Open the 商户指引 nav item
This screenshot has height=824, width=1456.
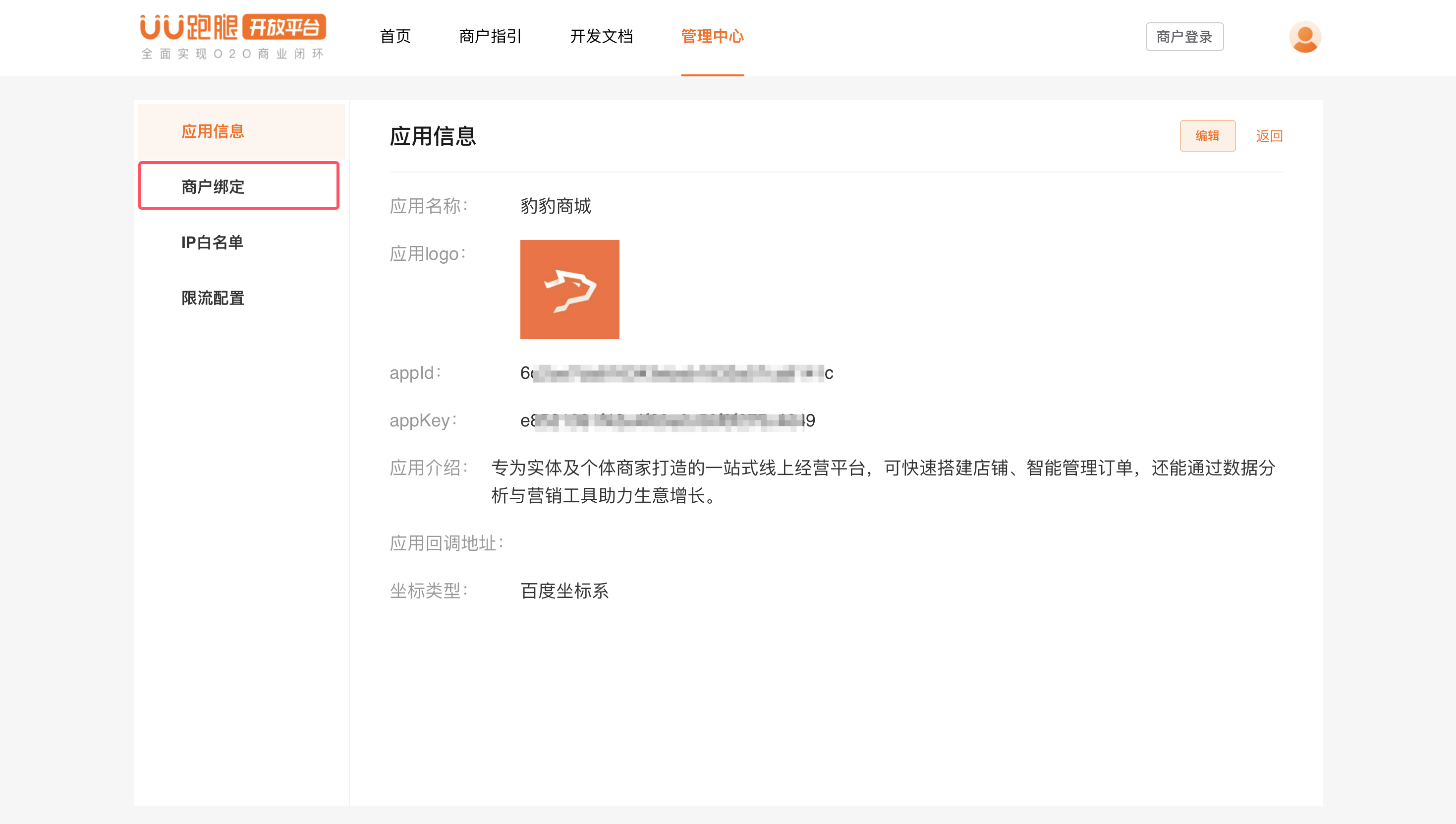[490, 37]
